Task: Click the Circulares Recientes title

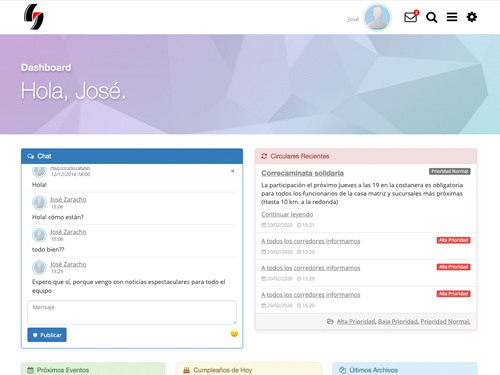Action: point(300,156)
